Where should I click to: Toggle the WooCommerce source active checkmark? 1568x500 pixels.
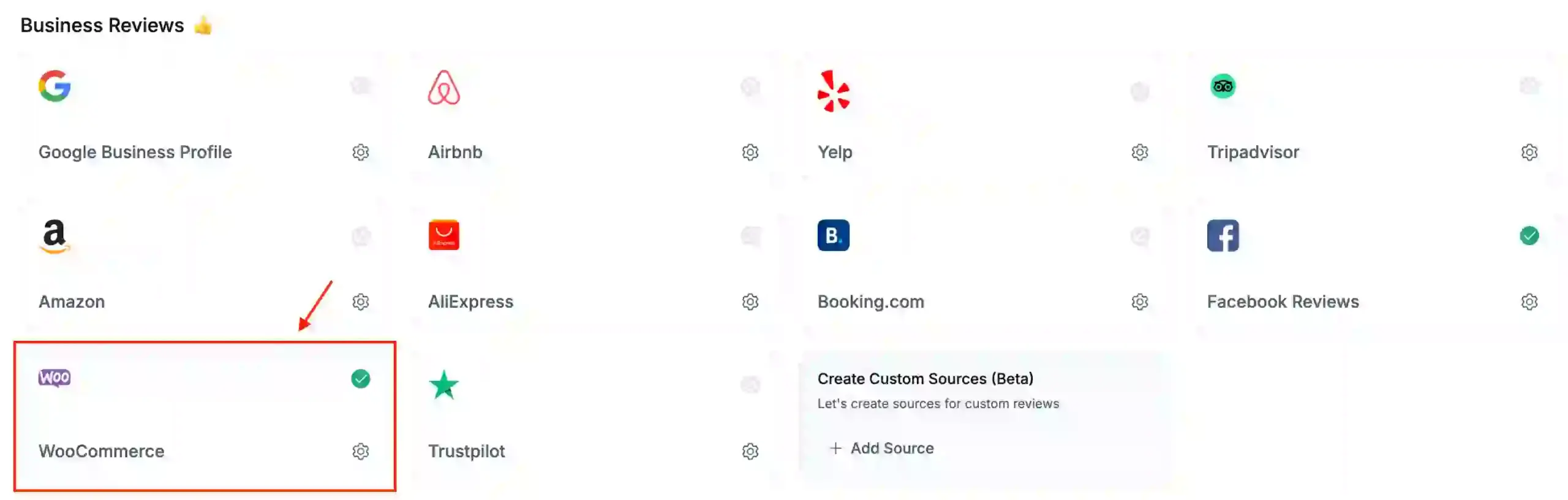360,379
